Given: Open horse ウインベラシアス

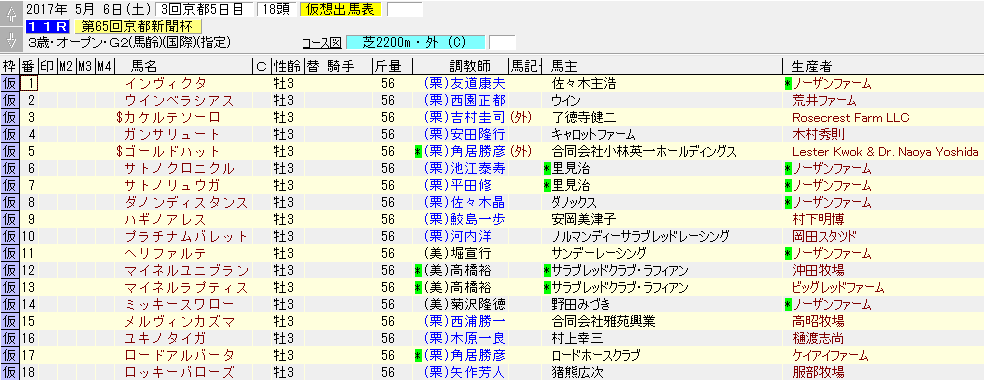Looking at the screenshot, I should click(179, 100).
